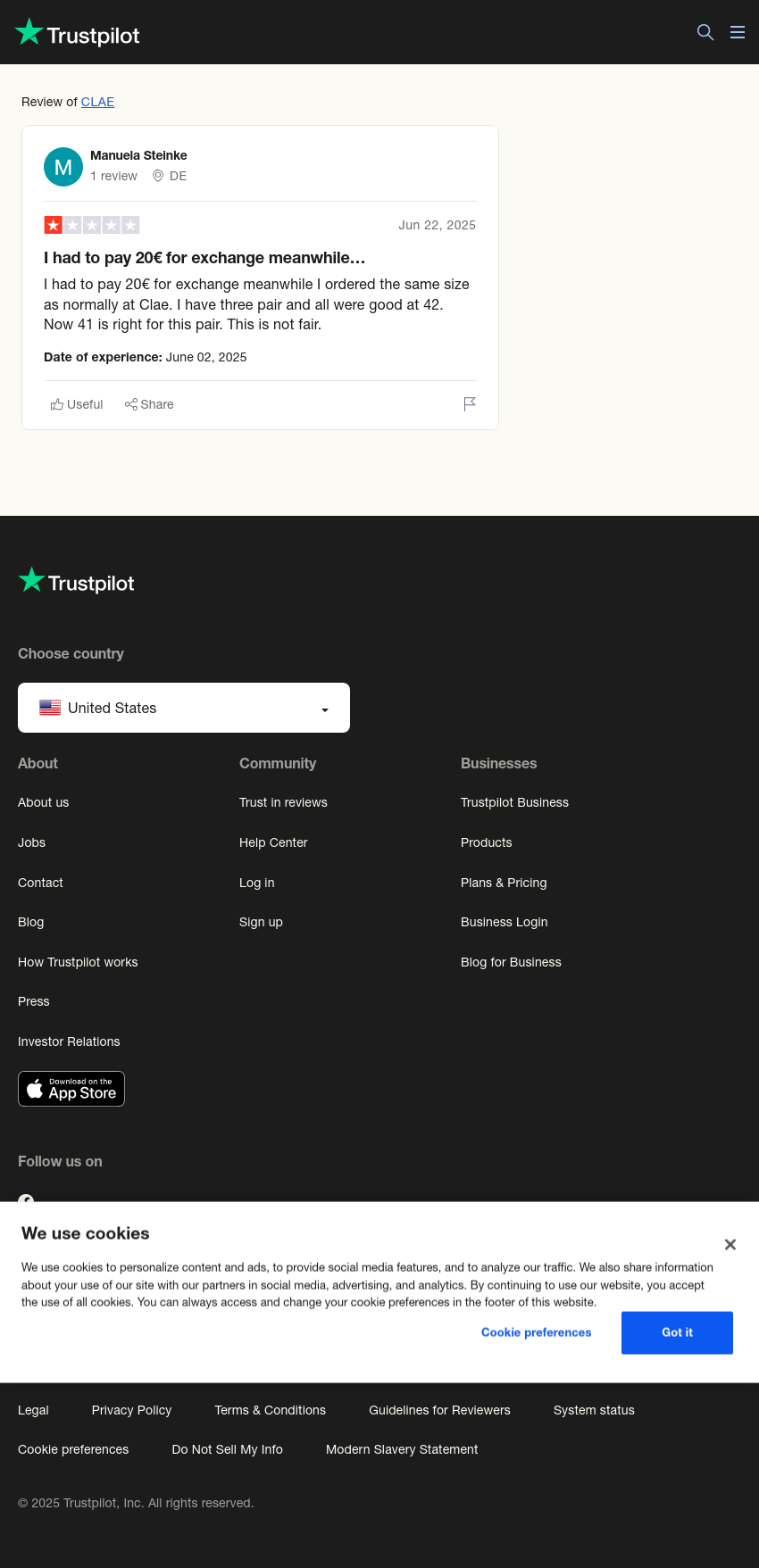
Task: Flag the review with the flag icon
Action: coord(470,404)
